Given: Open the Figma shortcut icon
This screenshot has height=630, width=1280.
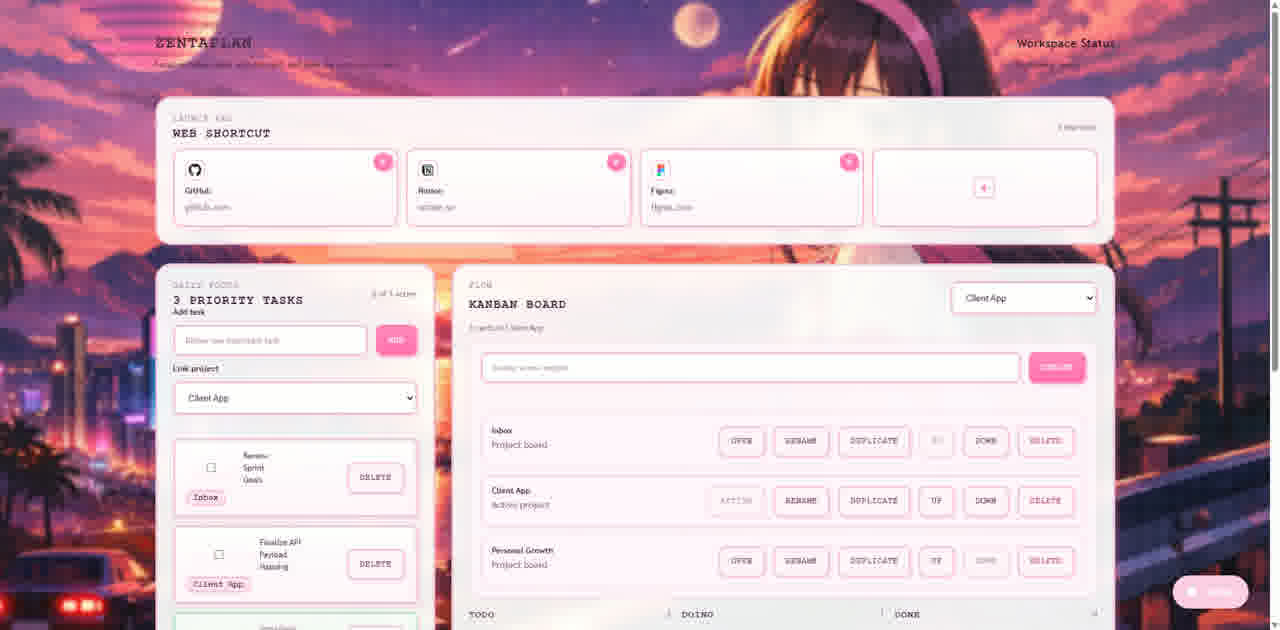Looking at the screenshot, I should [661, 170].
